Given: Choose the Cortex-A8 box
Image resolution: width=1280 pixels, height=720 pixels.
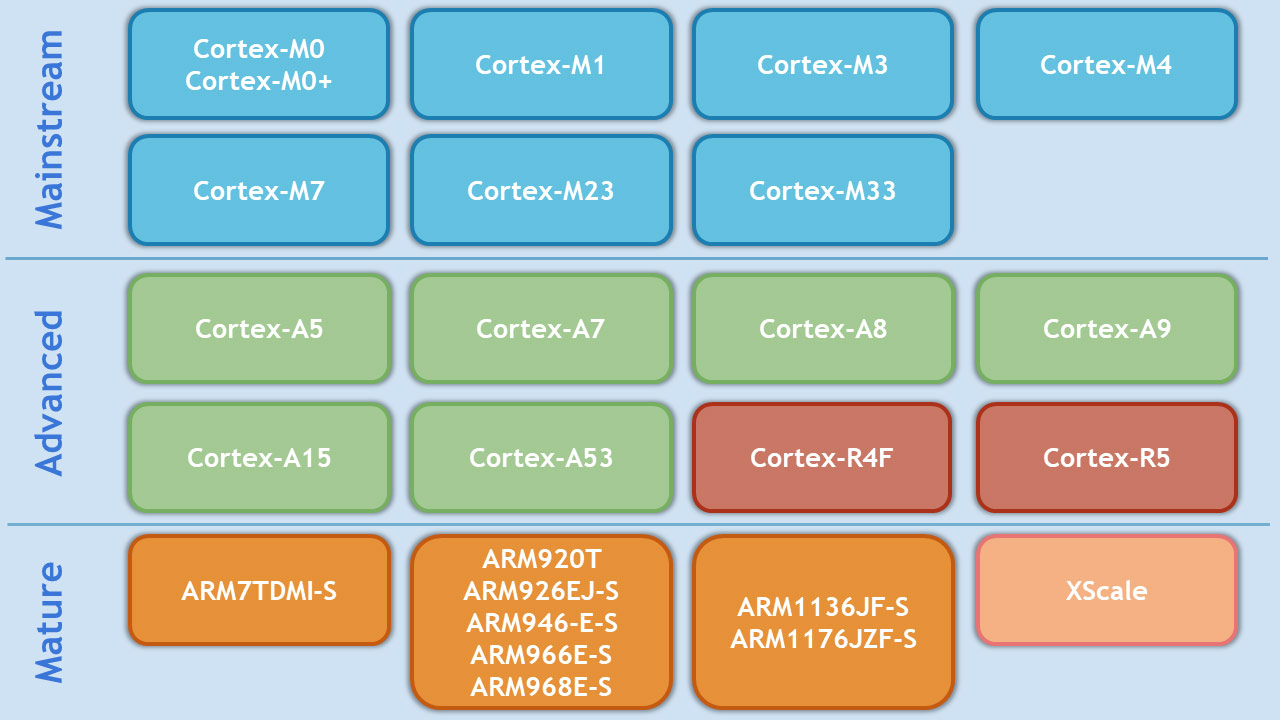Looking at the screenshot, I should point(823,328).
